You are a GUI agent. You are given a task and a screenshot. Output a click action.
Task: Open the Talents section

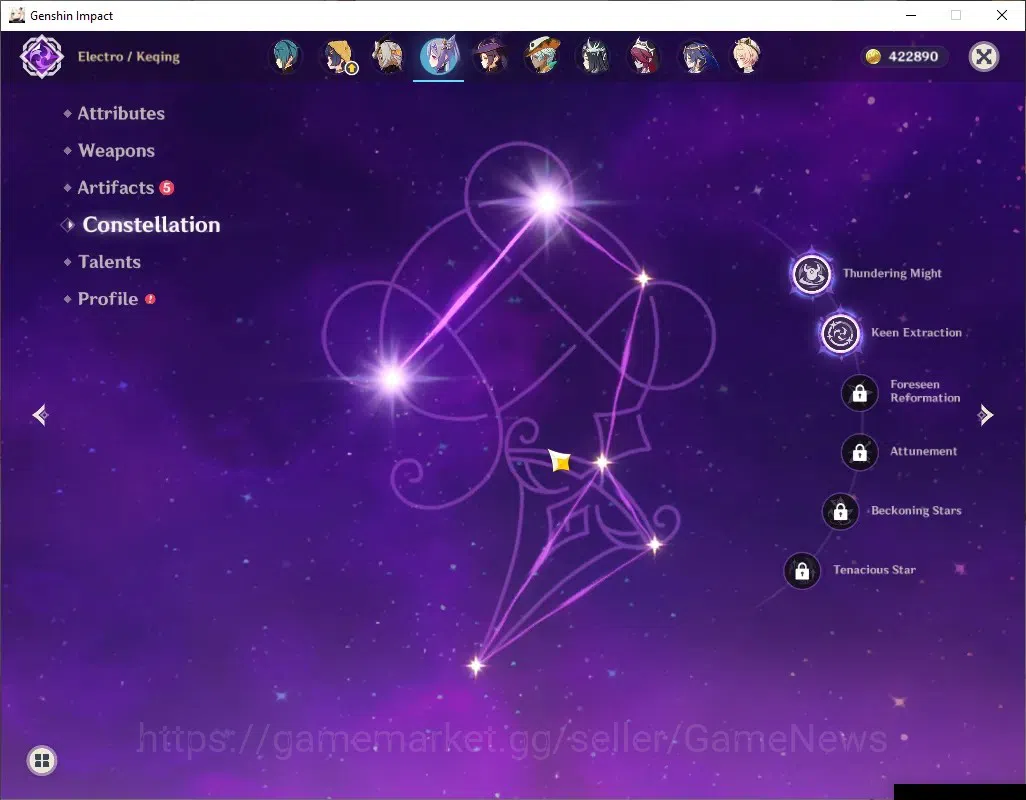click(109, 262)
